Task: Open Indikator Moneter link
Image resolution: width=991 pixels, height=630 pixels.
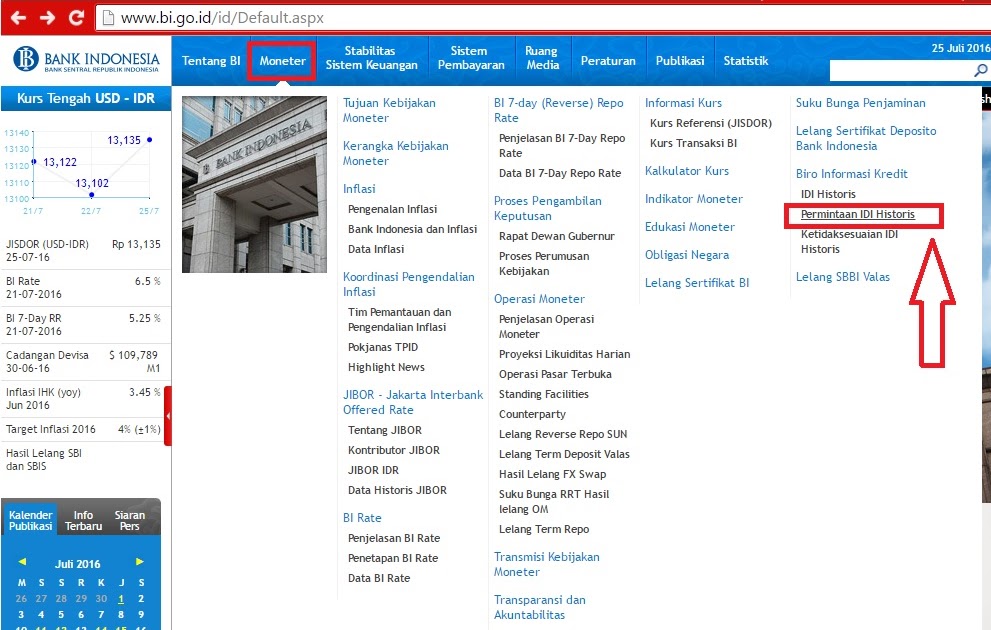Action: [694, 198]
